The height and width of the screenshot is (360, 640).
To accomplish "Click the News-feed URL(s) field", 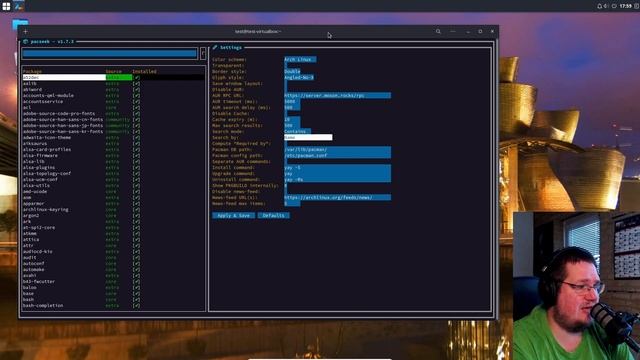I will (338, 198).
